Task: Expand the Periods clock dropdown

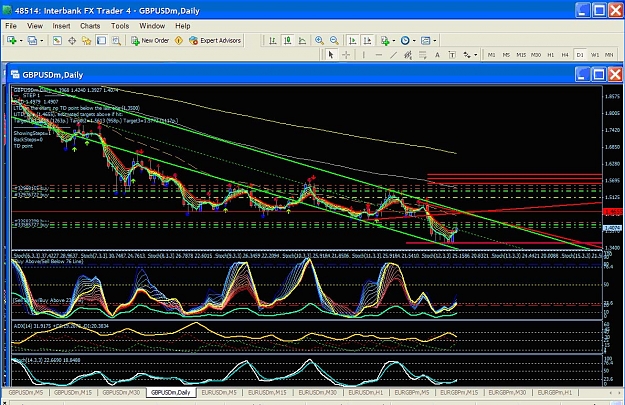Action: 414,41
